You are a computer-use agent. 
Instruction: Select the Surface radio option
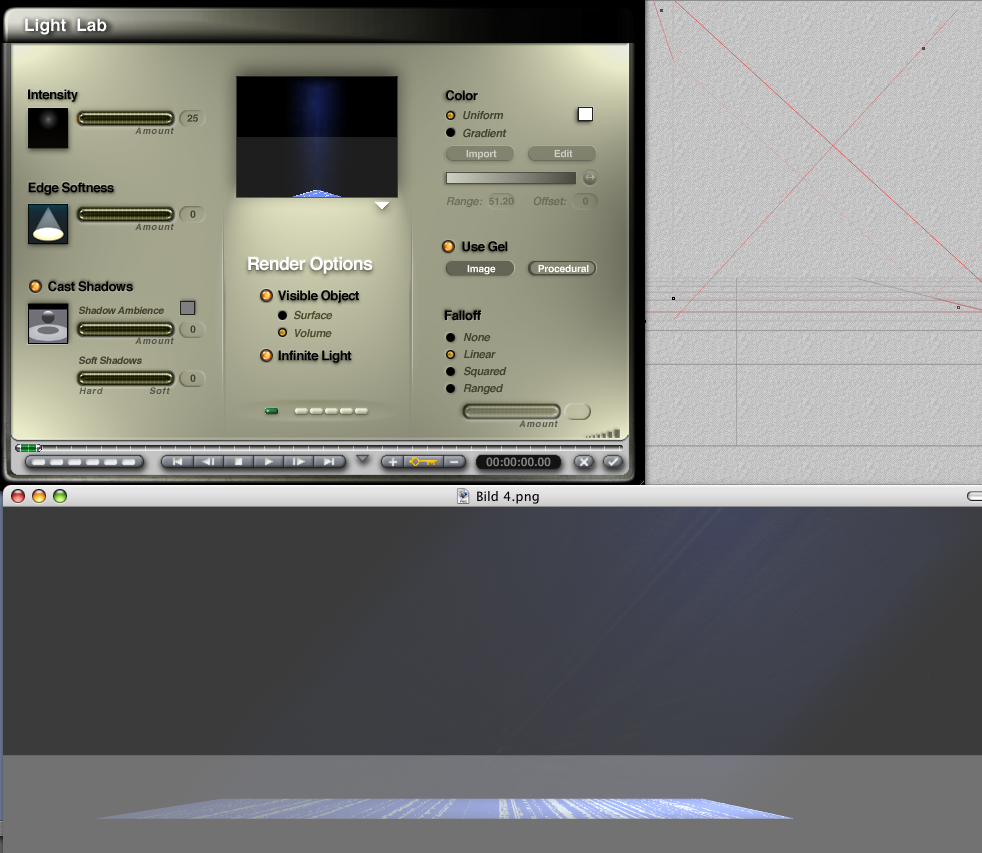click(x=282, y=315)
